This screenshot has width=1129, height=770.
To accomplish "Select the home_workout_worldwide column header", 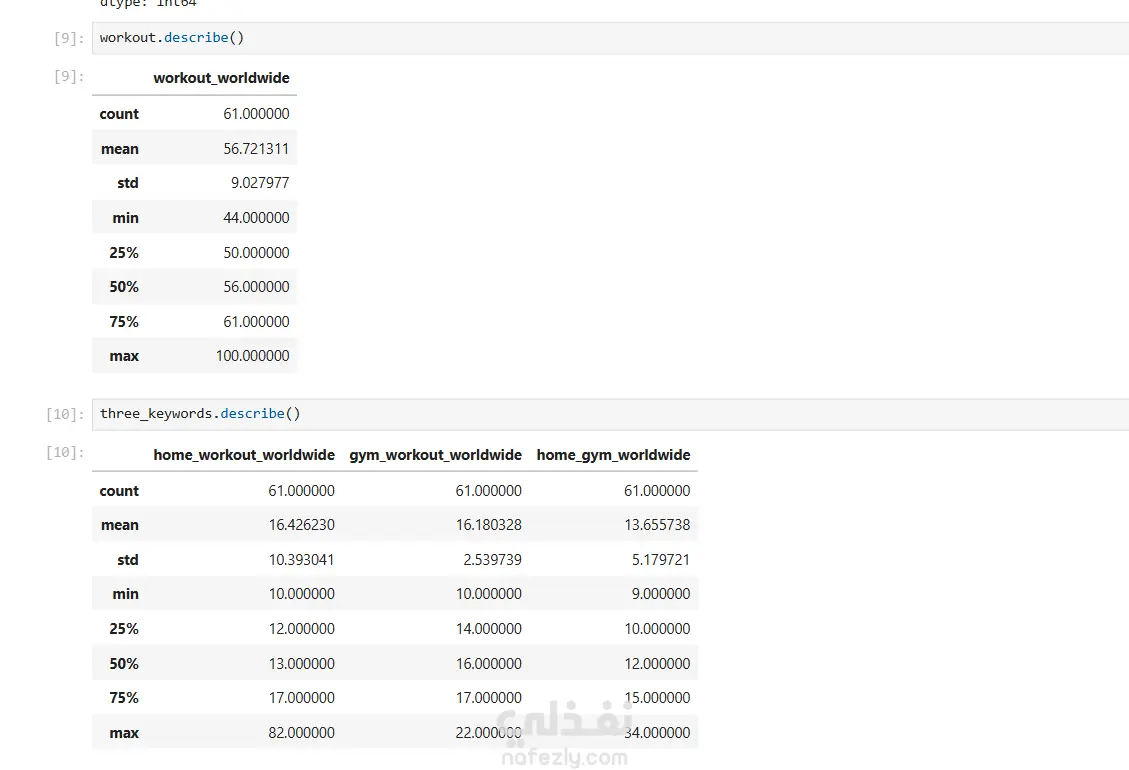I will pos(243,455).
